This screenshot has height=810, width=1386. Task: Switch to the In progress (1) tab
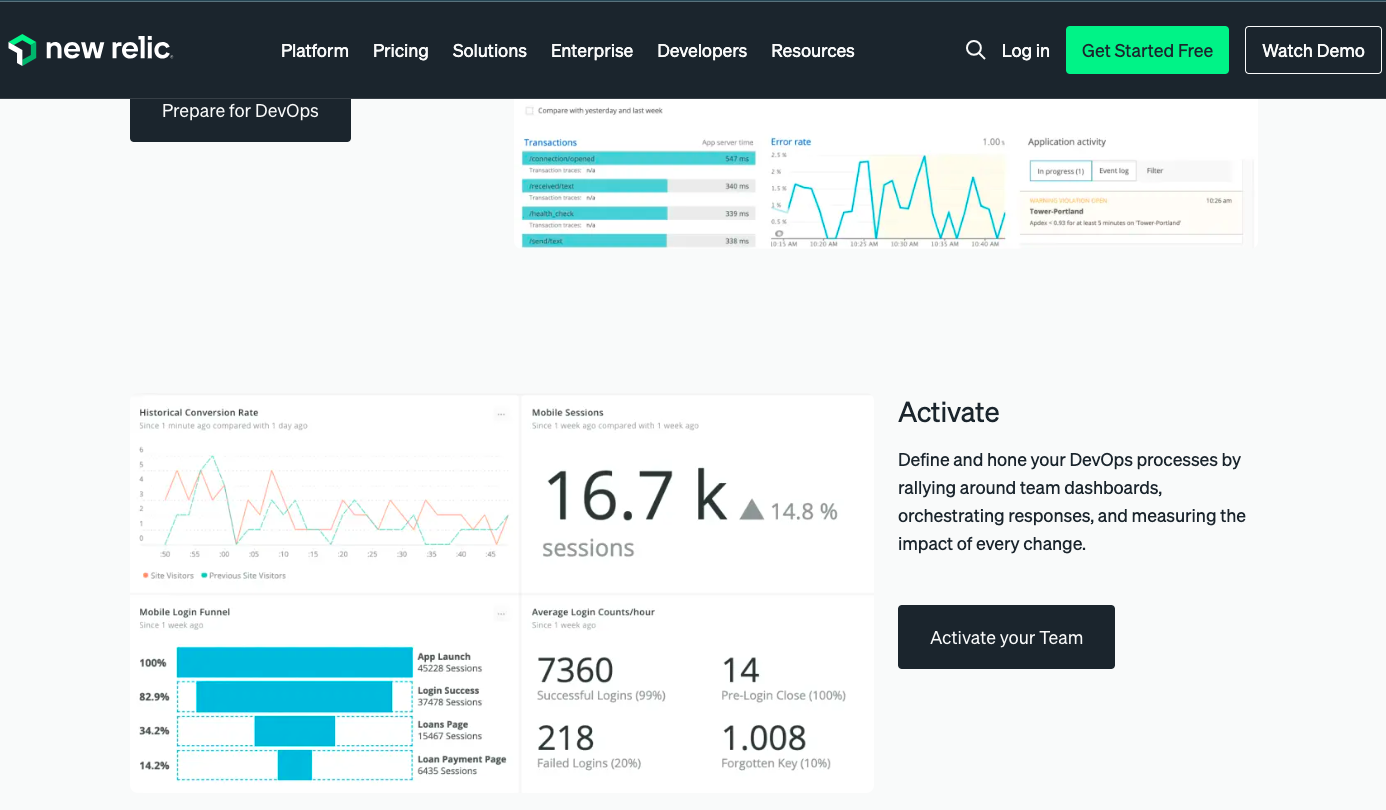coord(1060,171)
